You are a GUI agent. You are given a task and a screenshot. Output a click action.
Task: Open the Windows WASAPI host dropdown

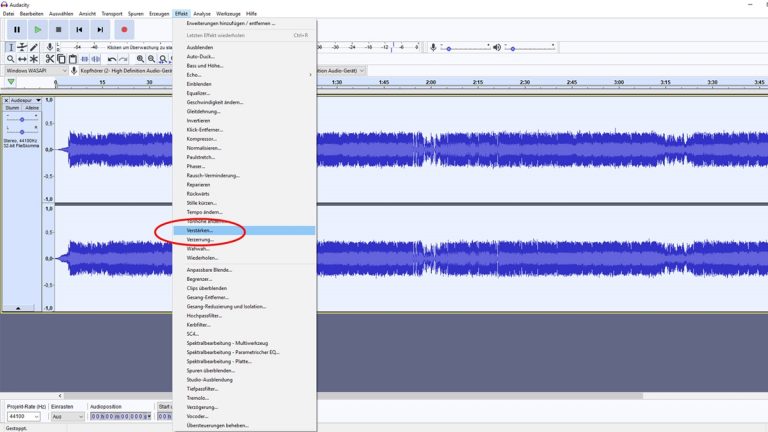35,71
